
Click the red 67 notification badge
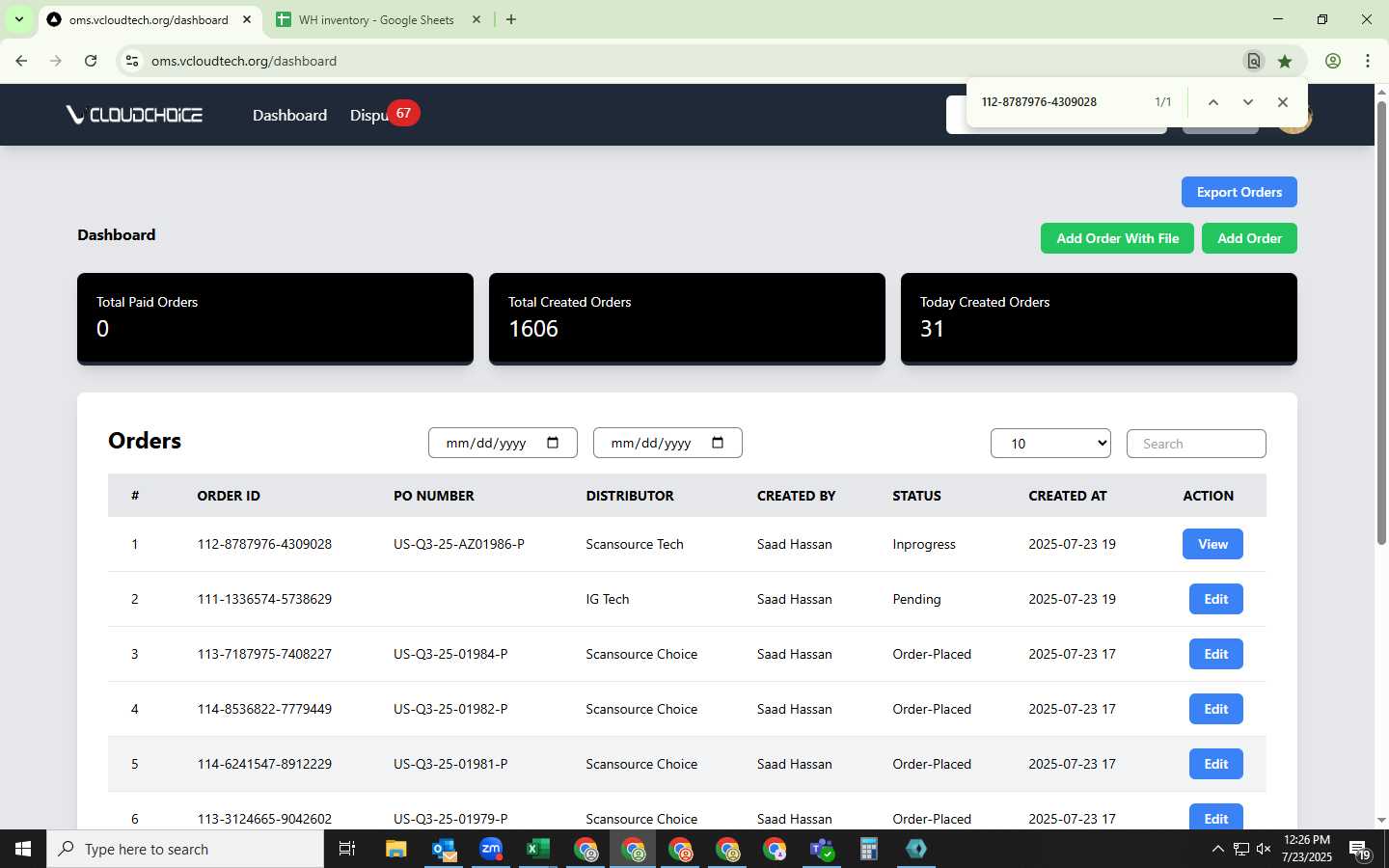coord(403,113)
